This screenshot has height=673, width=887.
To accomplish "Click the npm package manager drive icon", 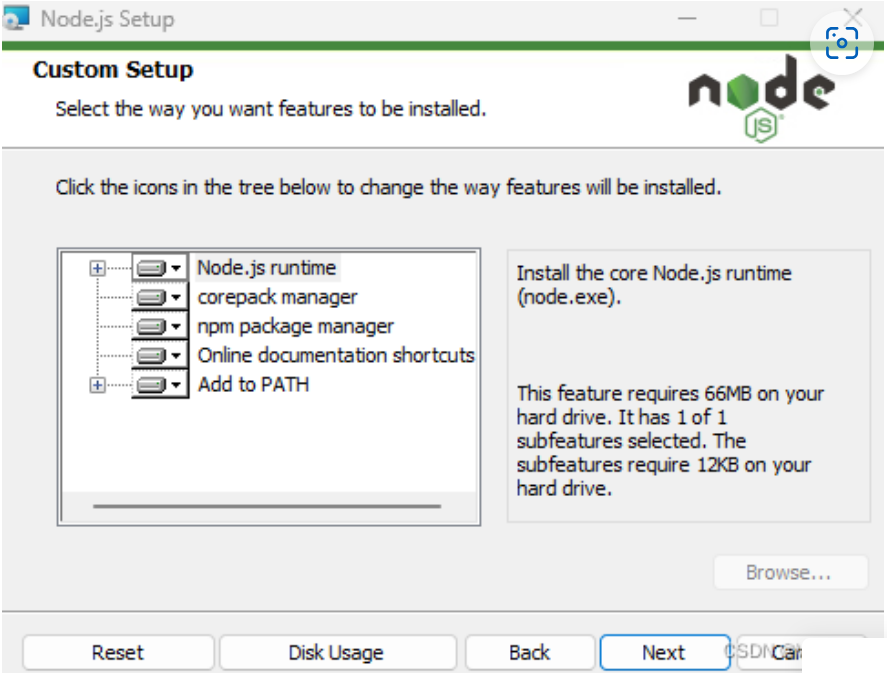I will [x=151, y=327].
